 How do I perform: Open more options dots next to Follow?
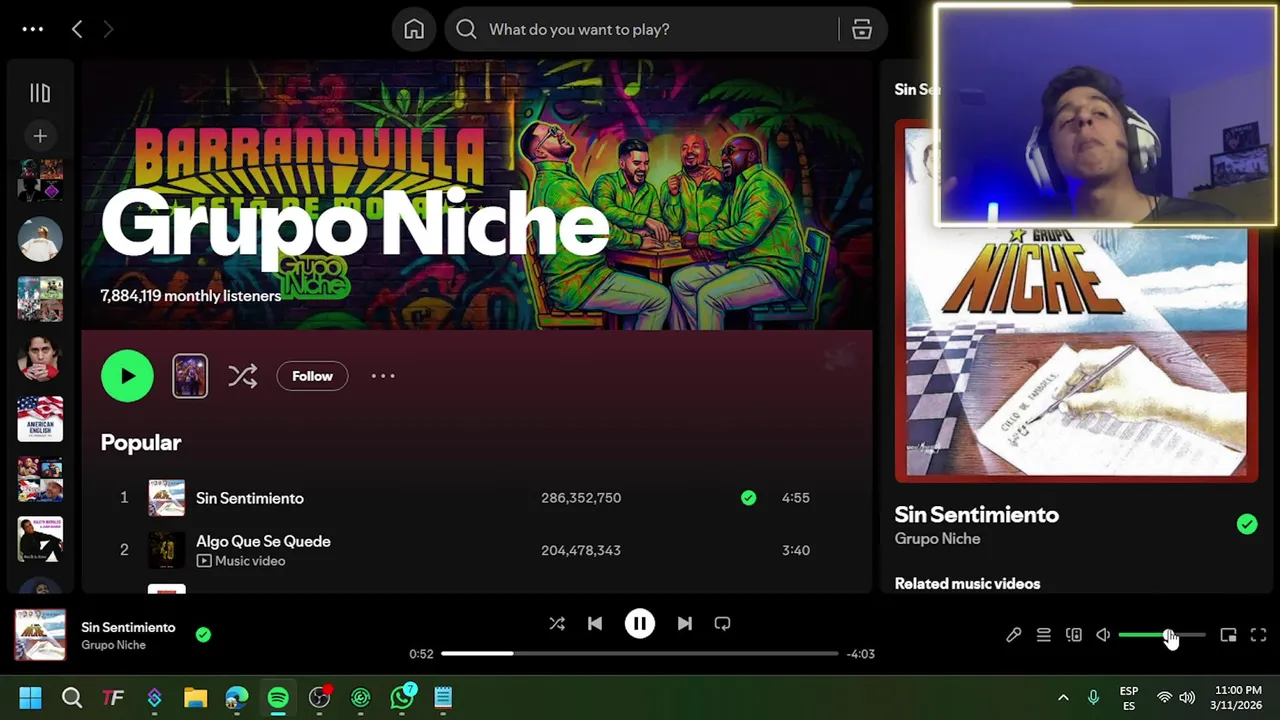pyautogui.click(x=383, y=376)
